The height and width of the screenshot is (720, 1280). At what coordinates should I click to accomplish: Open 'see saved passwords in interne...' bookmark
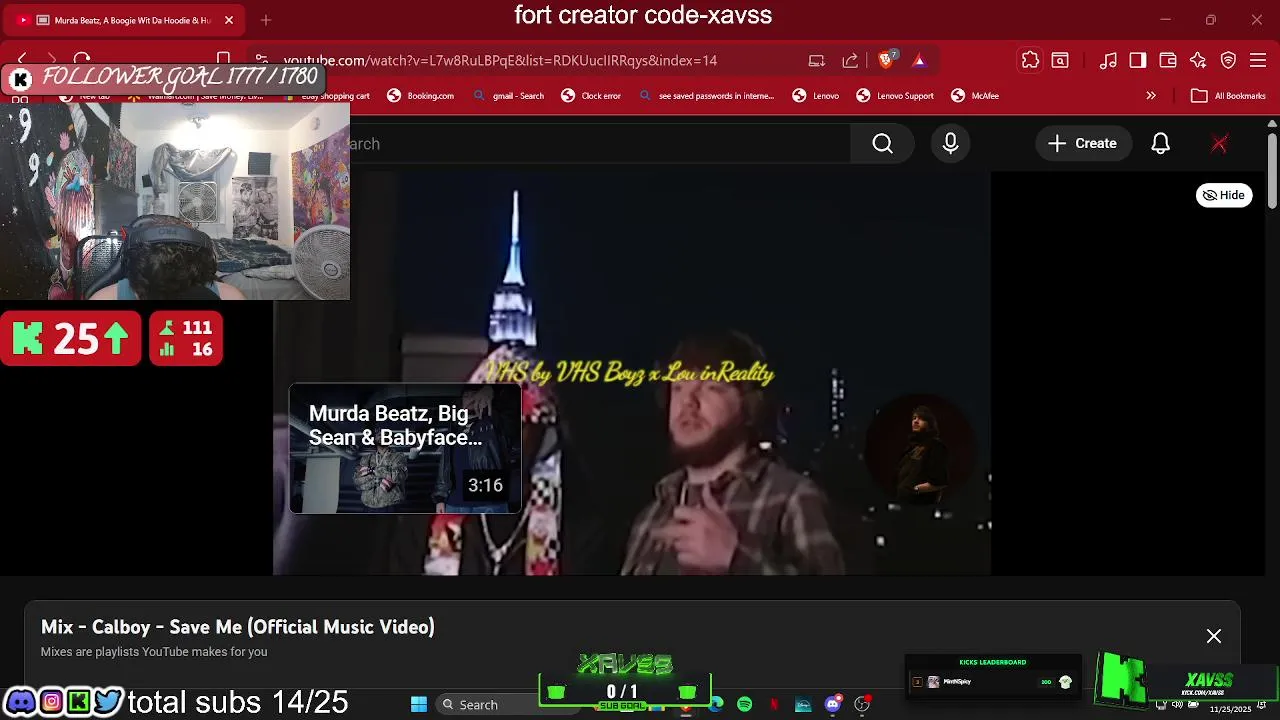pos(706,96)
